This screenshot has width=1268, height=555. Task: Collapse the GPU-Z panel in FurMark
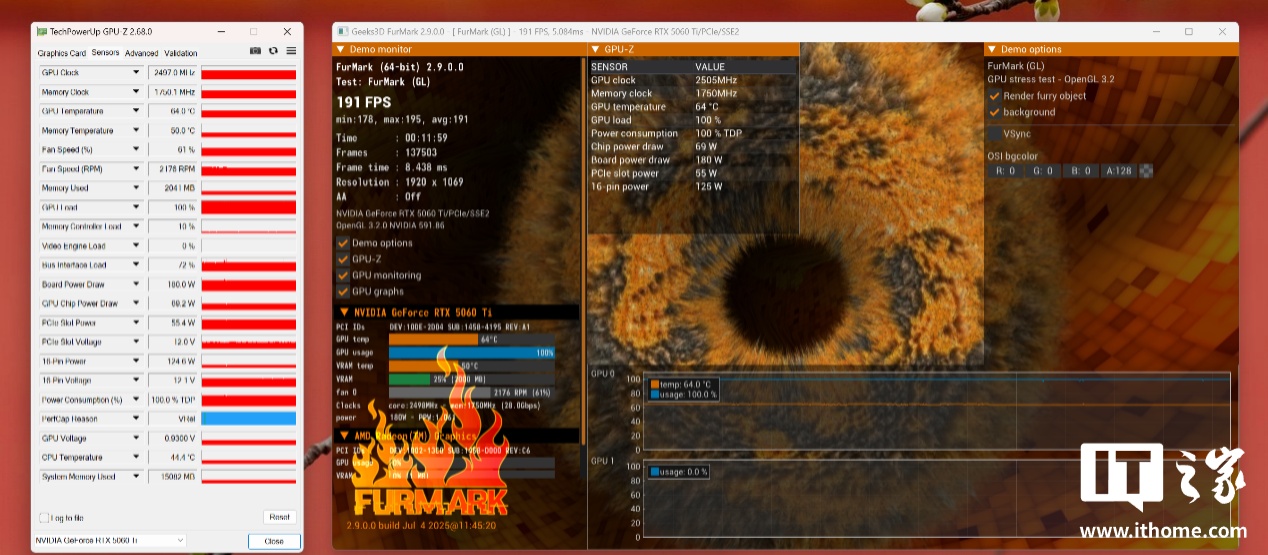click(x=596, y=49)
